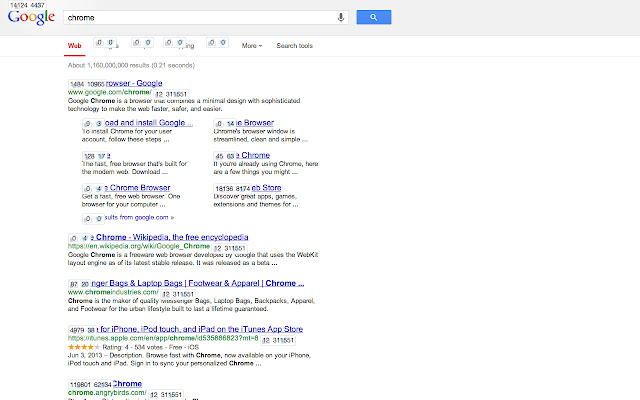
Task: Click the "4979 38" badge on iTunes result
Action: 82,330
